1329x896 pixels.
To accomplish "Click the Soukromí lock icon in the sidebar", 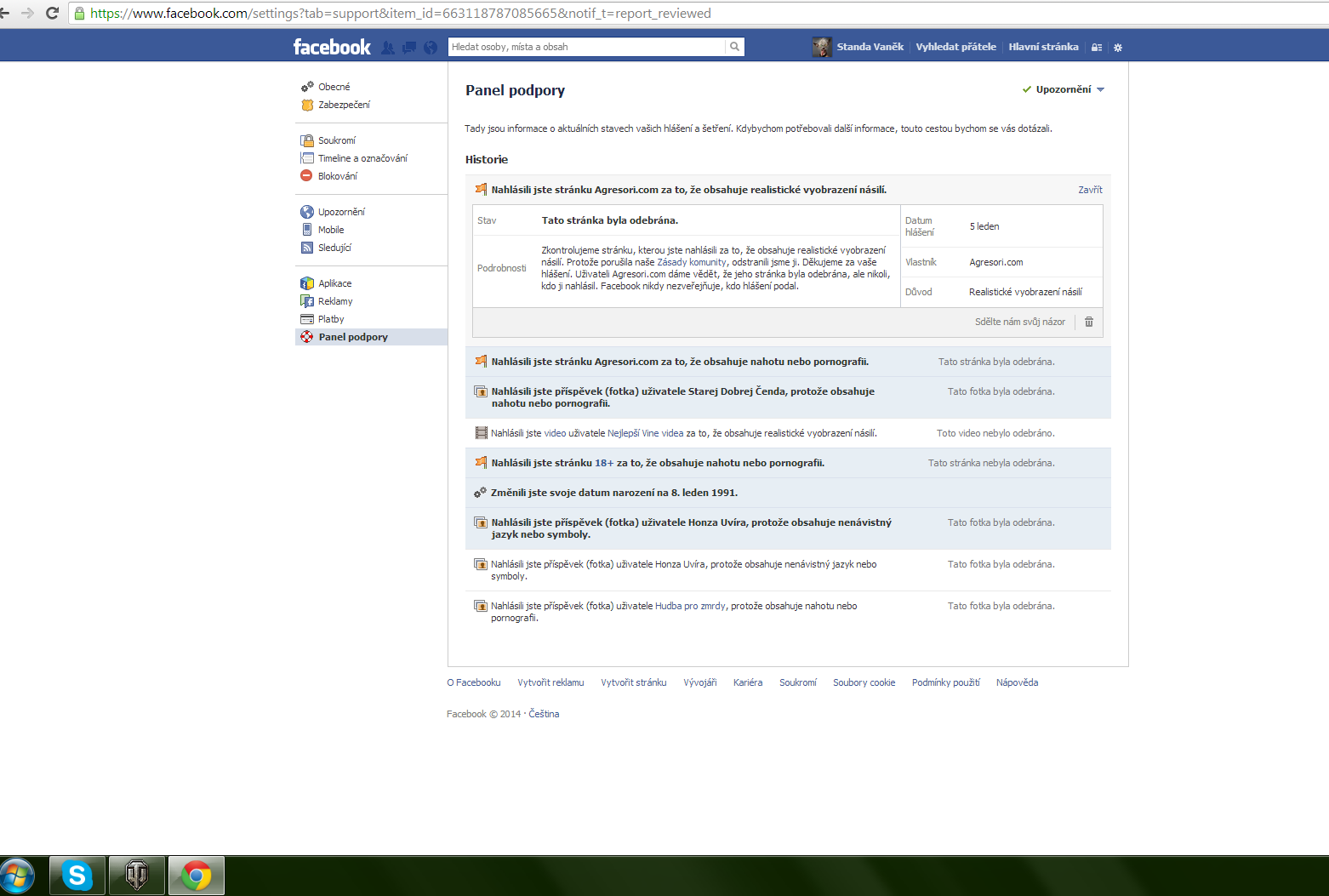I will (307, 140).
